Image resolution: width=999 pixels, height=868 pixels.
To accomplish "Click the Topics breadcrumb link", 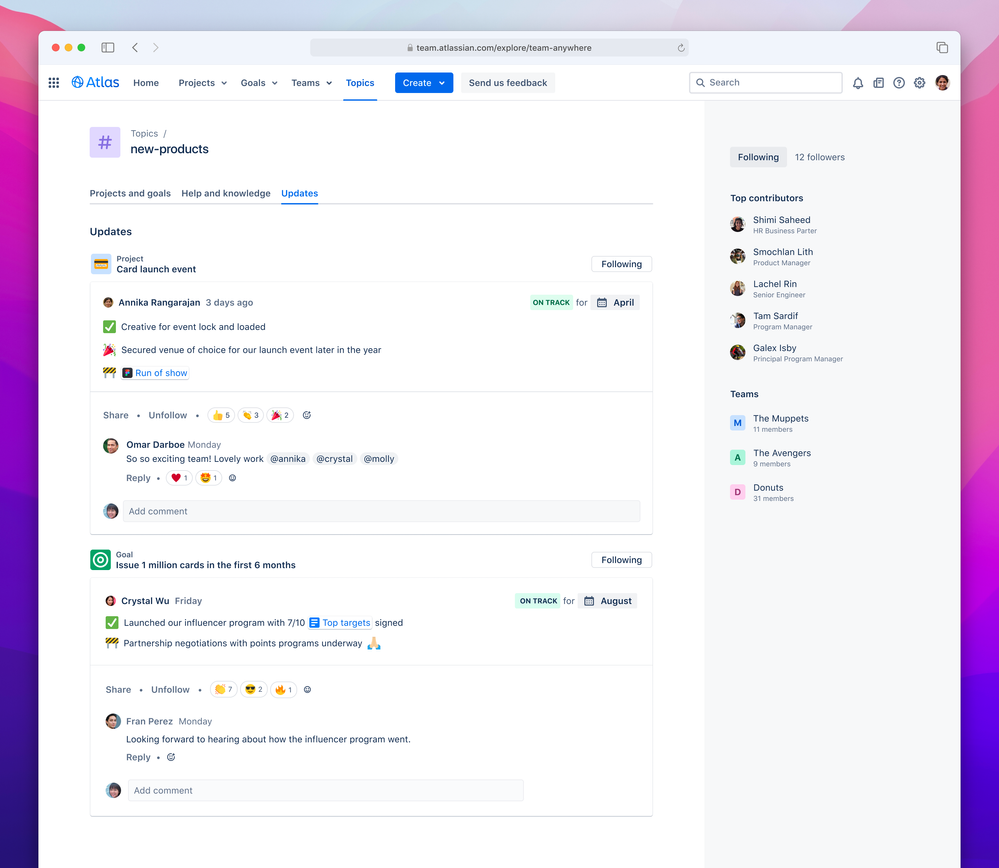I will (x=144, y=133).
